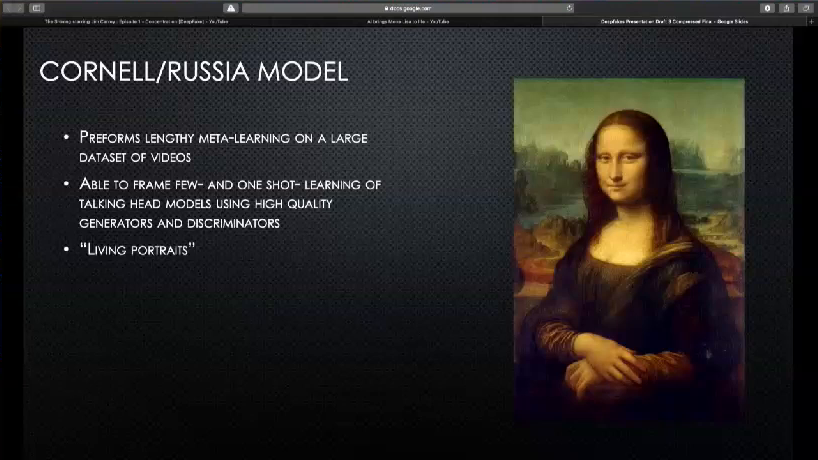The image size is (818, 460).
Task: Click the warning triangle toolbar icon
Action: [231, 8]
